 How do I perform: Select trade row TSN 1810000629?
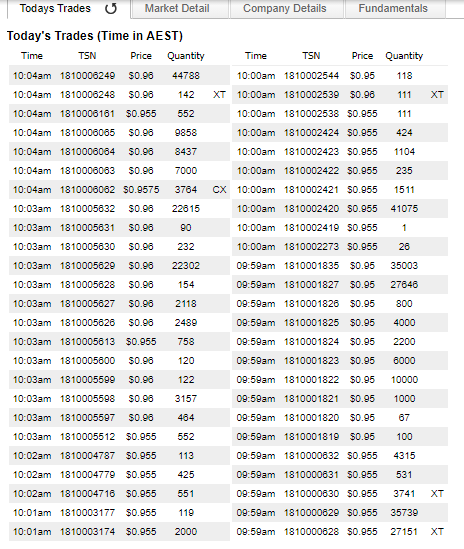click(340, 513)
